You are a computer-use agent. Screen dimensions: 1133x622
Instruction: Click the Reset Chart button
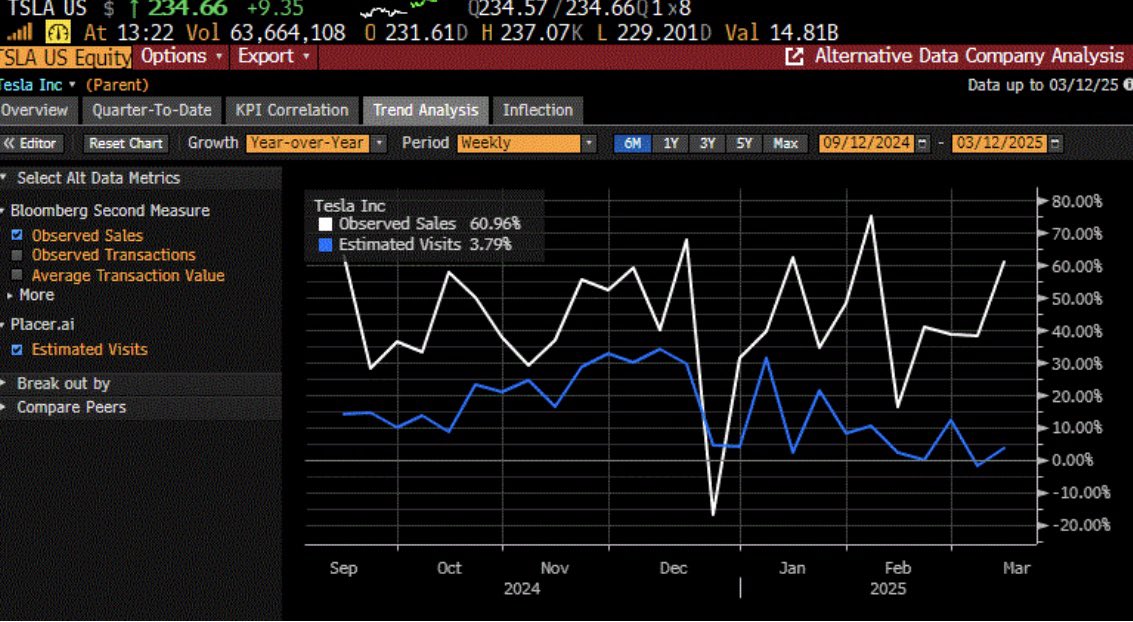pos(126,144)
